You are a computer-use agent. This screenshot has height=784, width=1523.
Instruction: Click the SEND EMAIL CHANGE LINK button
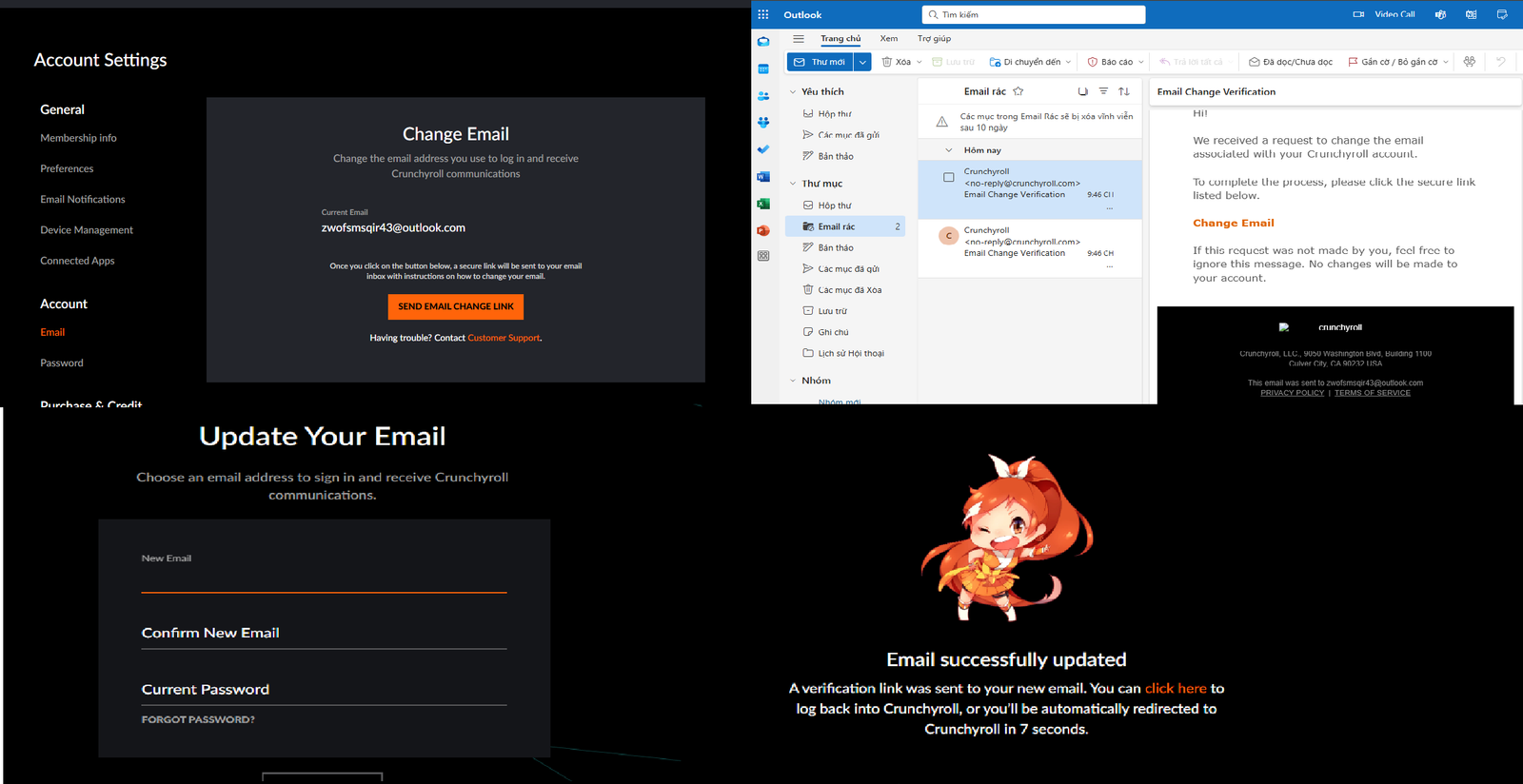click(x=456, y=306)
